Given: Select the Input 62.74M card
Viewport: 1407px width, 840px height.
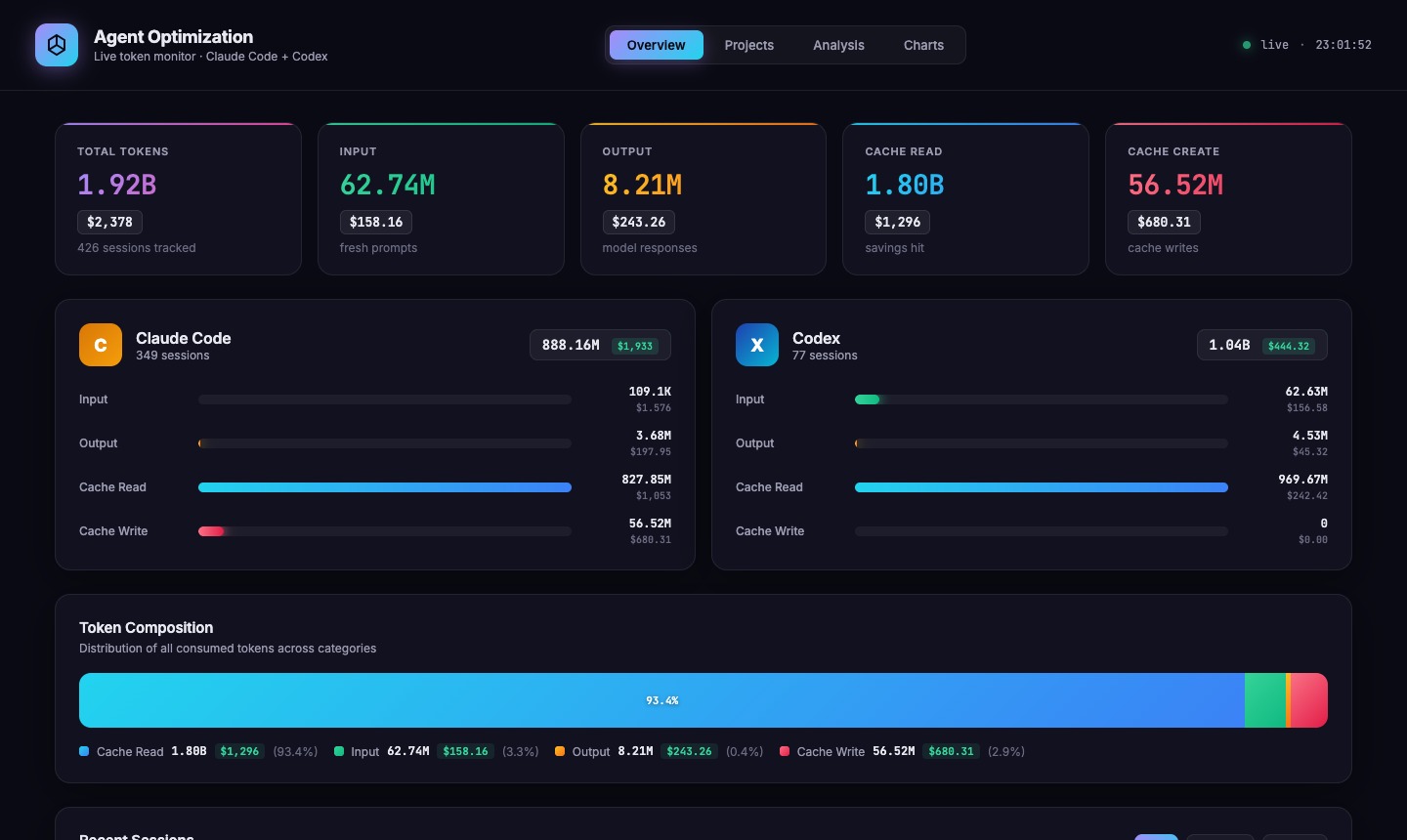Looking at the screenshot, I should tap(441, 199).
